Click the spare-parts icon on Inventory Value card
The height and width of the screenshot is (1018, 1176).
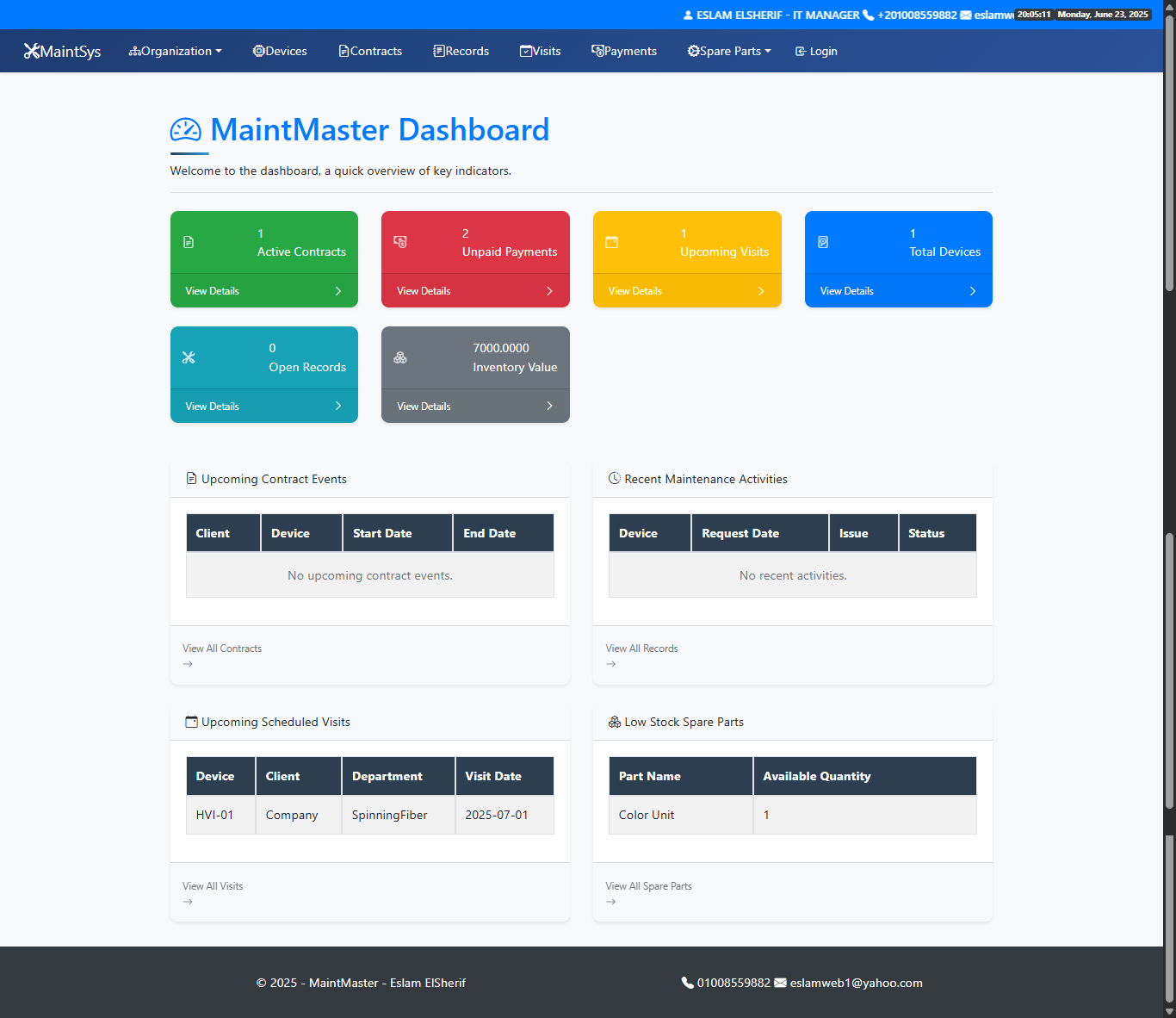pos(400,357)
